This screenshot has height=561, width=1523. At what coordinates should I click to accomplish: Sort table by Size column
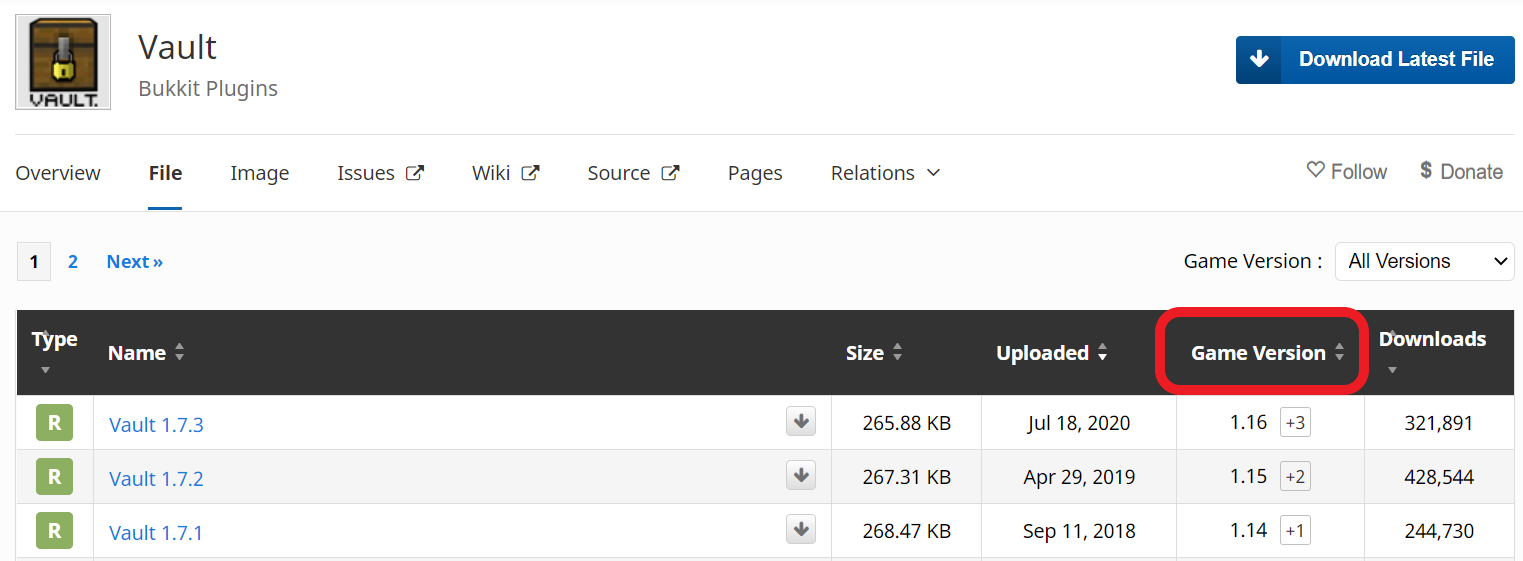(875, 353)
